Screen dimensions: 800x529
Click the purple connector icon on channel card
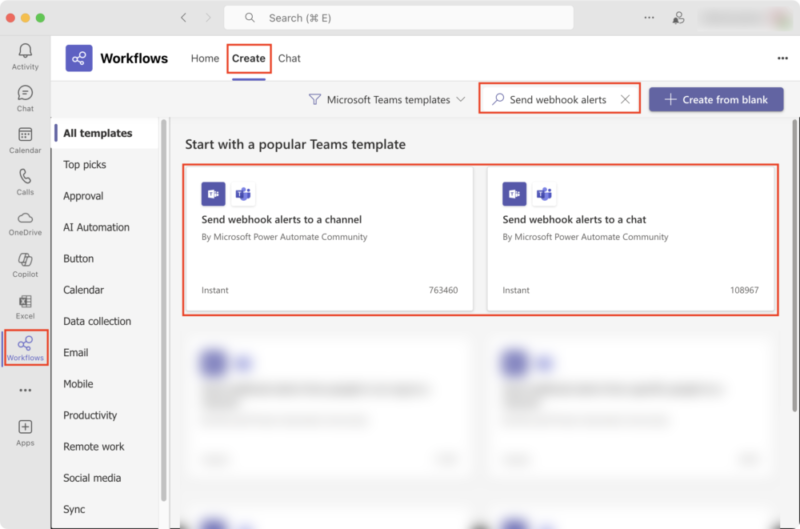pos(213,194)
